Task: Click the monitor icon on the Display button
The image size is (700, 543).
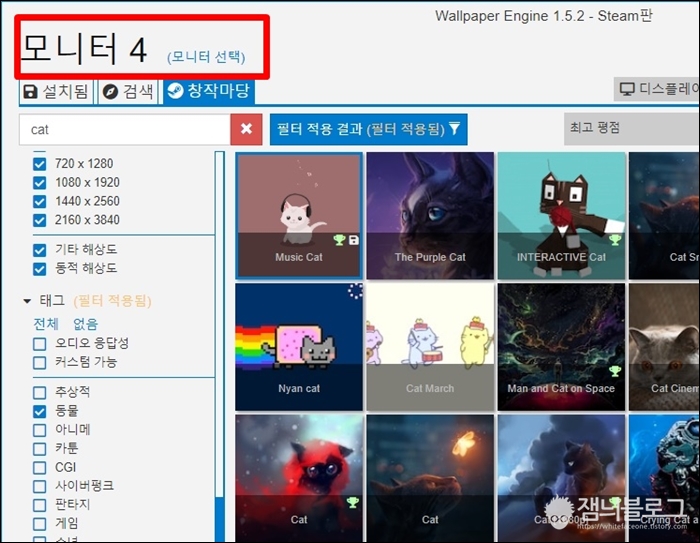Action: click(x=627, y=89)
